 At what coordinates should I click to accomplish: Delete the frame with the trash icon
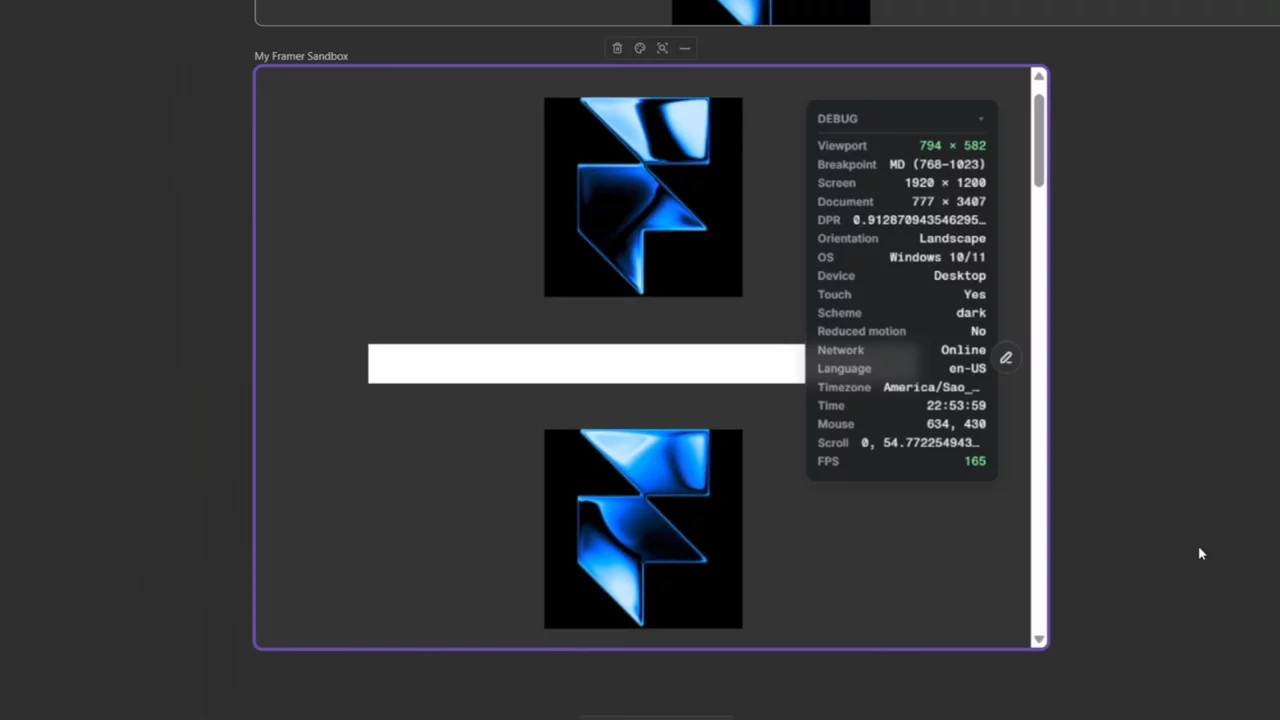[x=617, y=48]
